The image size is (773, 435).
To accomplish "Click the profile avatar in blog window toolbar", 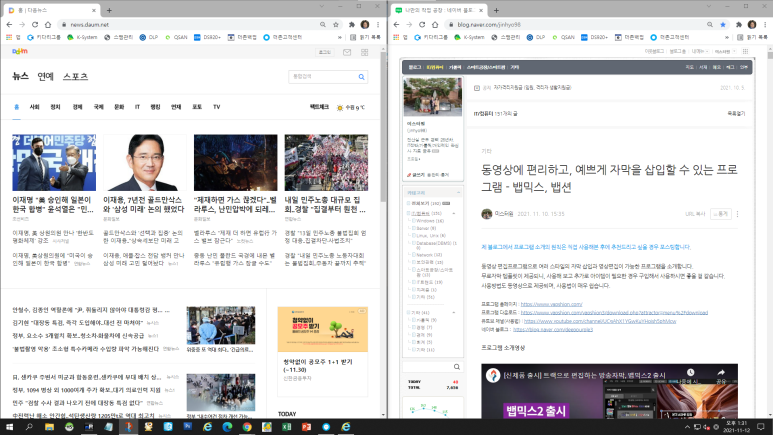I will pos(752,24).
